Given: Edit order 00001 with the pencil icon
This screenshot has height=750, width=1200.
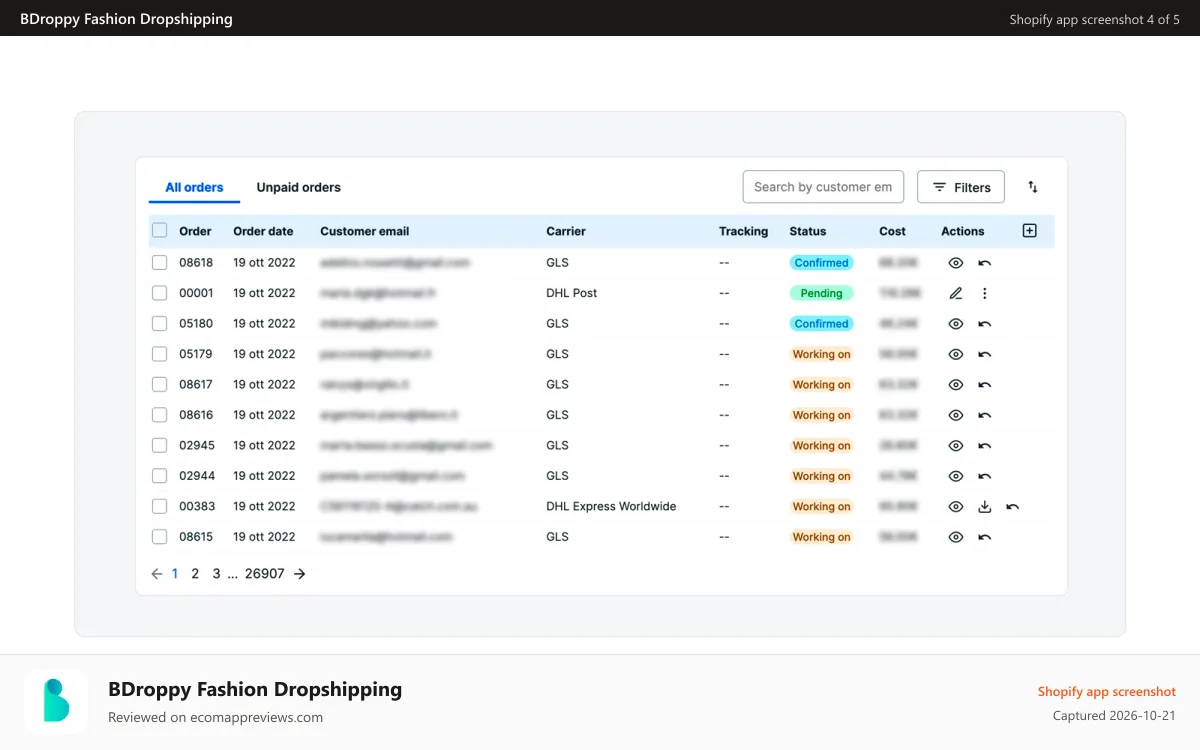Looking at the screenshot, I should [956, 293].
